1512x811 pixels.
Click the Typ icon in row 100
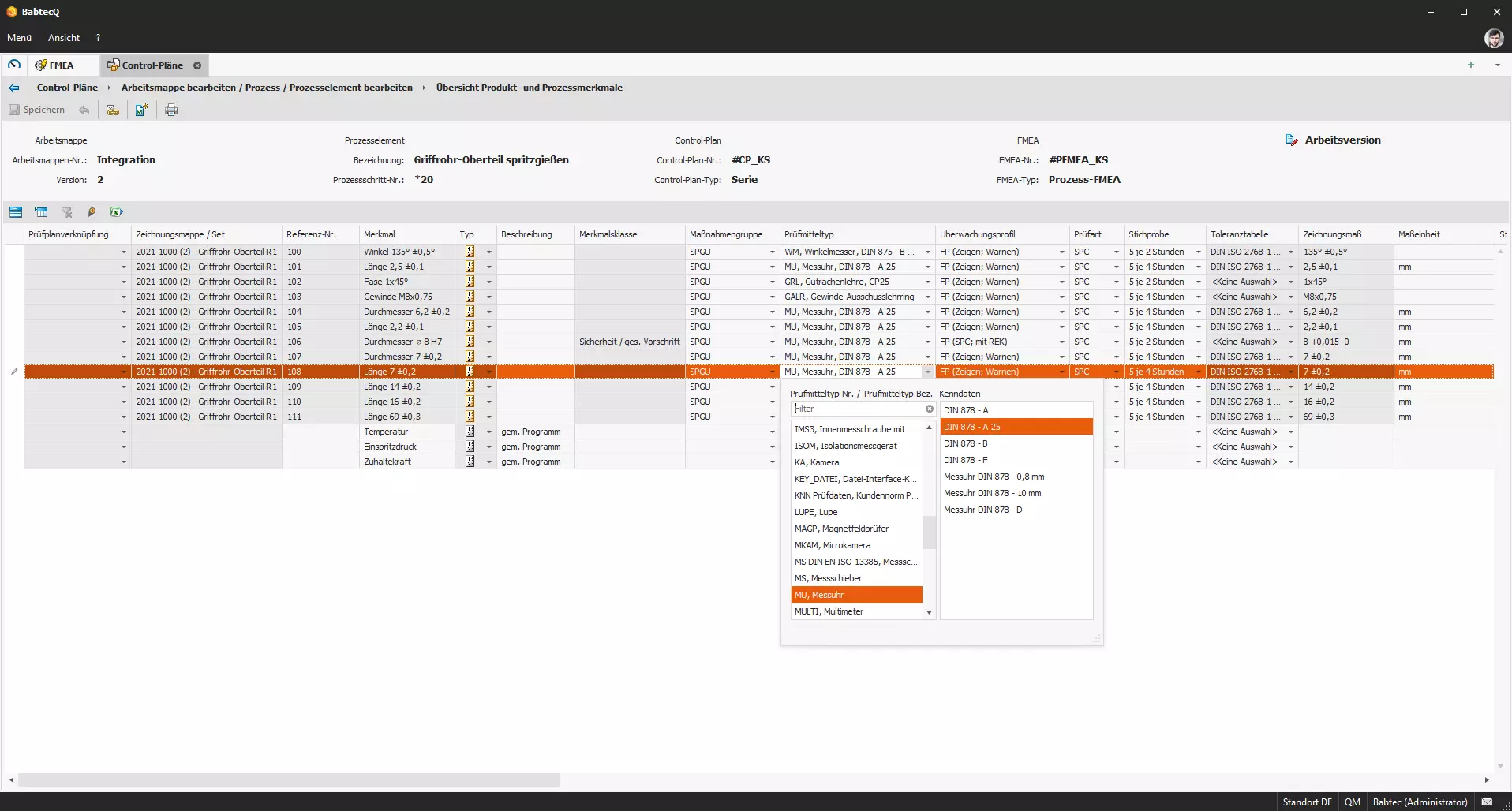tap(470, 252)
